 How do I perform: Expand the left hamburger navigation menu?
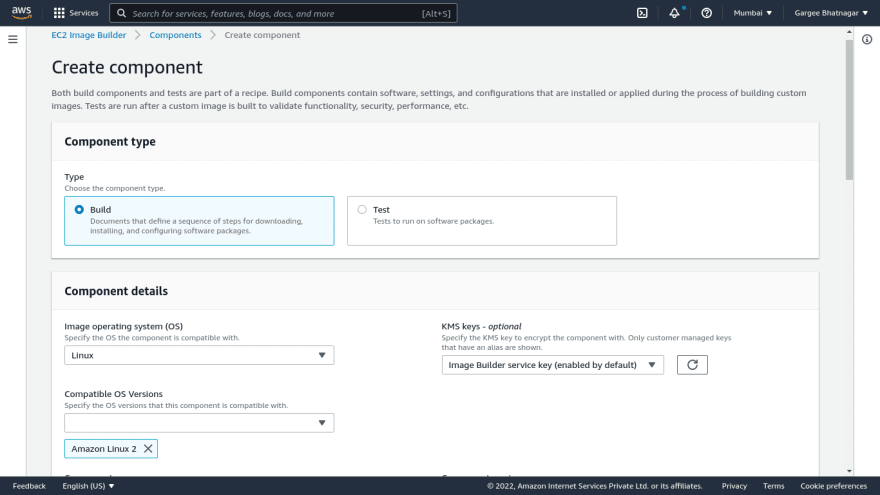click(12, 39)
